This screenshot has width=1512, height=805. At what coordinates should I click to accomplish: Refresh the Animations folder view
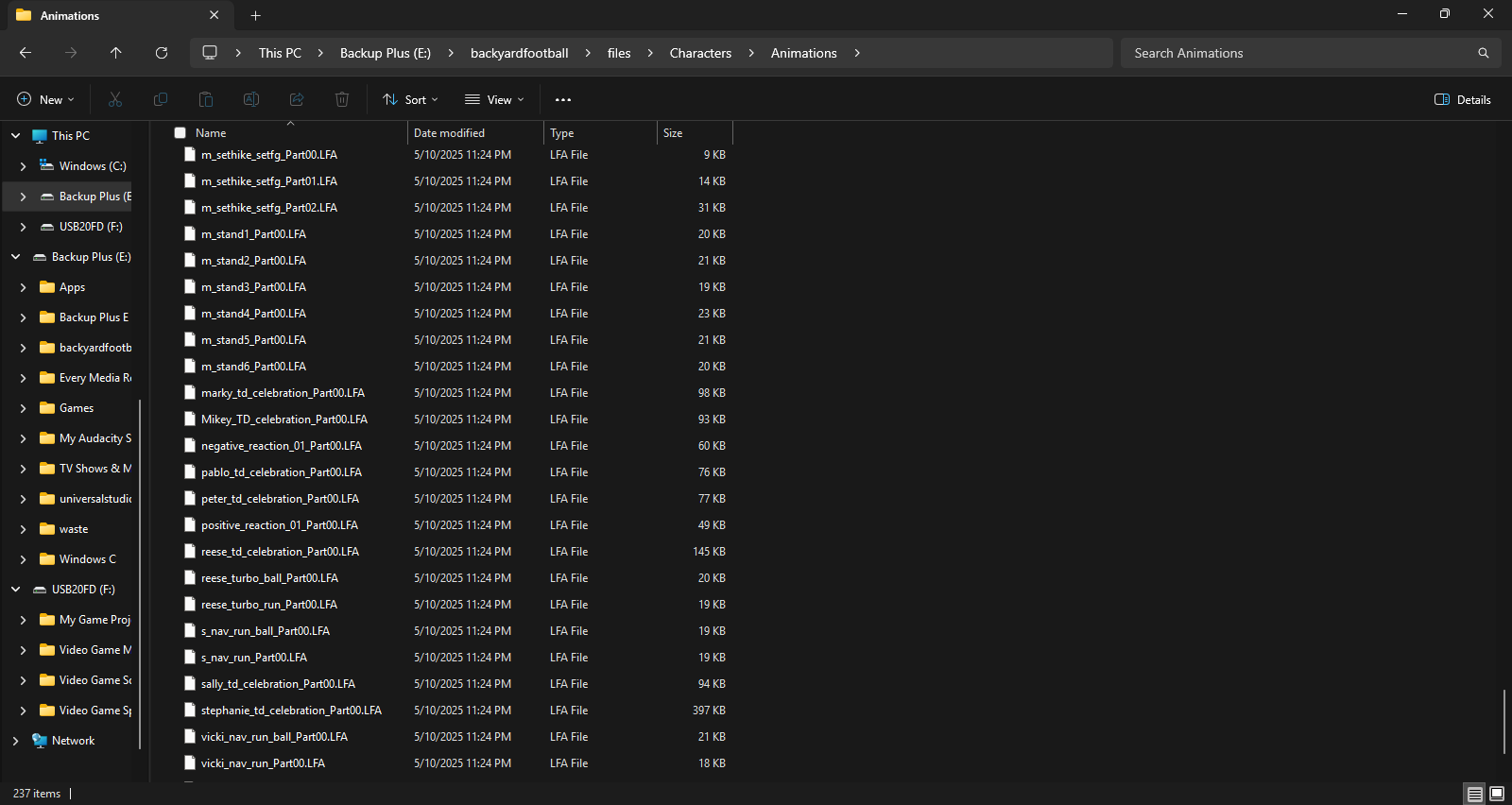(x=162, y=53)
